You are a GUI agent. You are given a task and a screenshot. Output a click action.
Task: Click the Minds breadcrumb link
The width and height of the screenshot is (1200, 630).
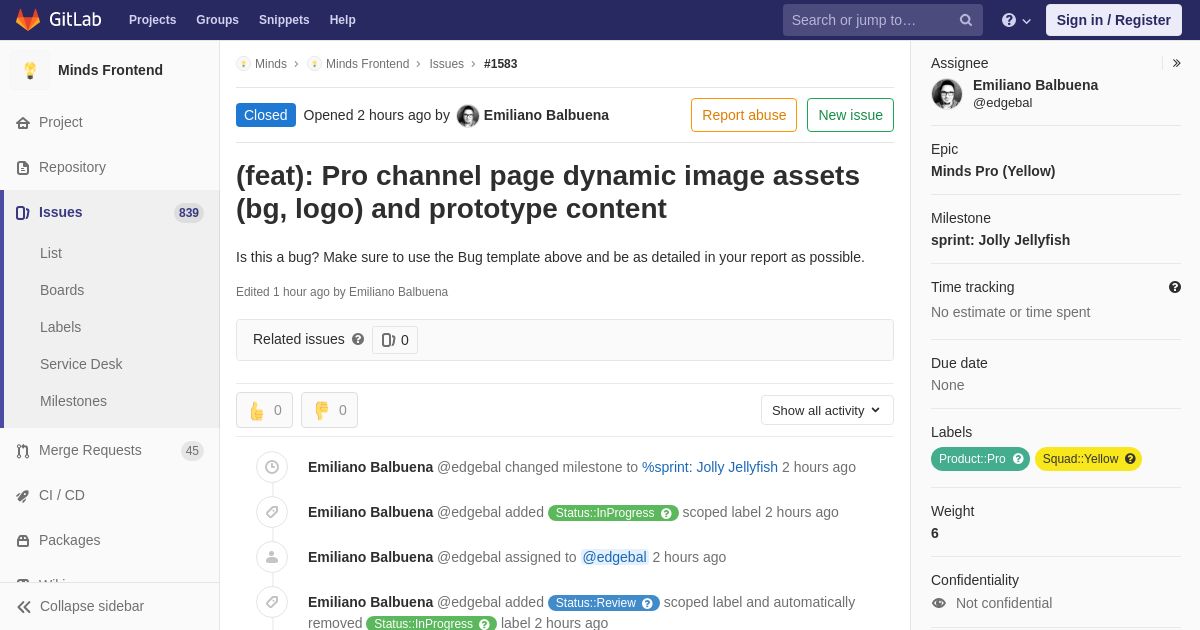point(270,64)
